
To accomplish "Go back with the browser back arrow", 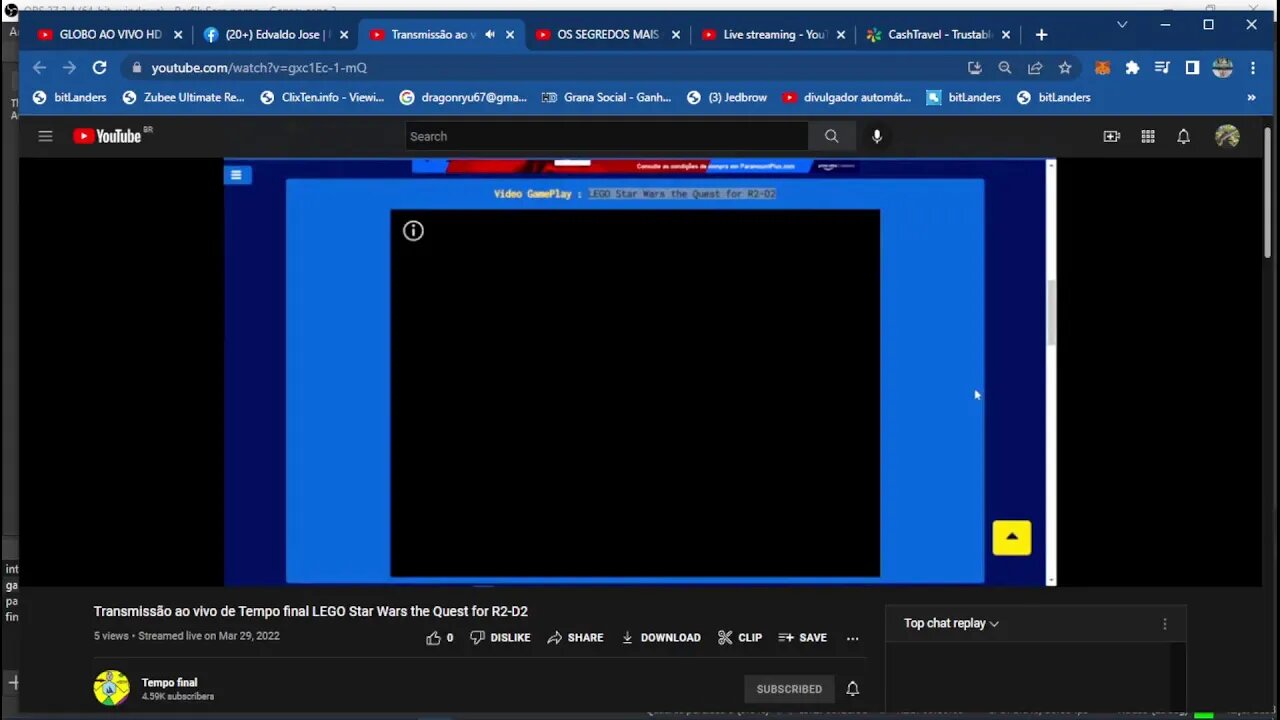I will [x=39, y=67].
